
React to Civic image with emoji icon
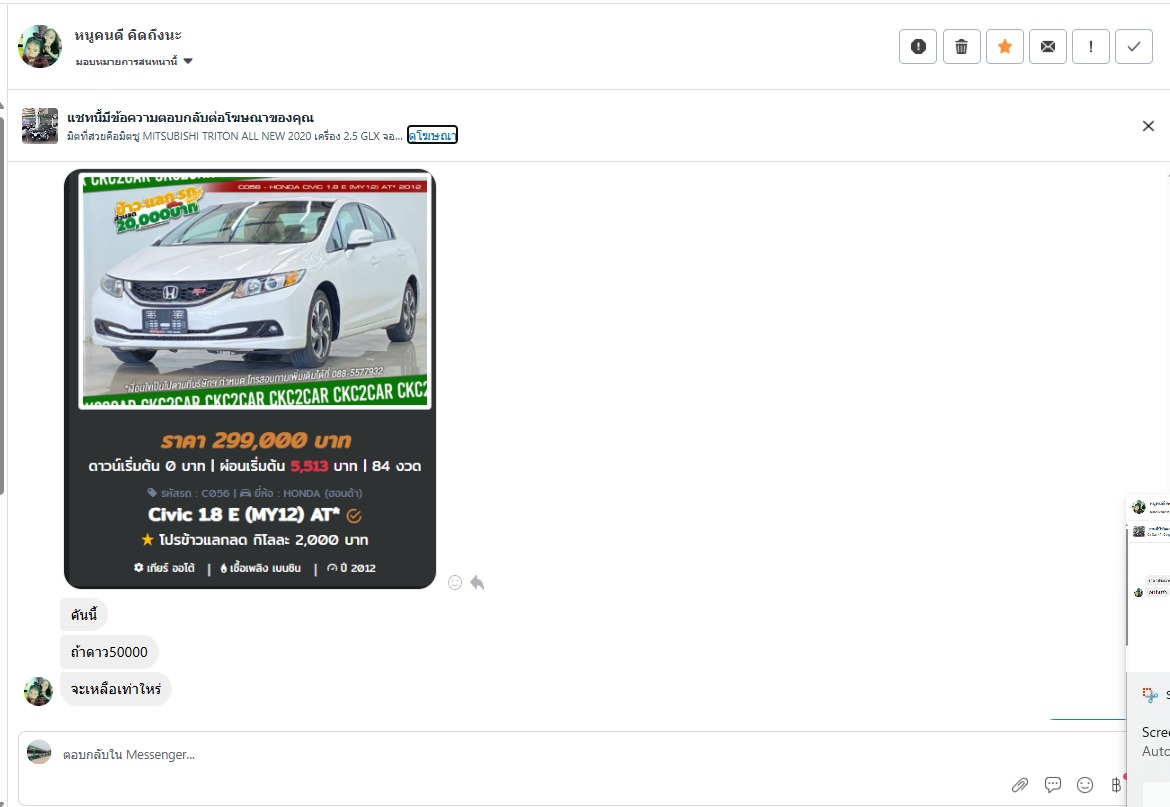tap(454, 583)
